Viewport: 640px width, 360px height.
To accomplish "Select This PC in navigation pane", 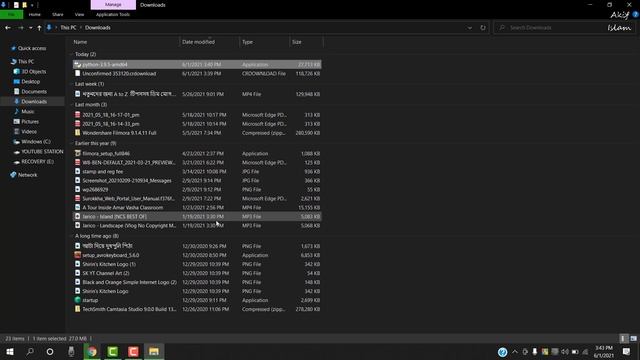I will [26, 62].
